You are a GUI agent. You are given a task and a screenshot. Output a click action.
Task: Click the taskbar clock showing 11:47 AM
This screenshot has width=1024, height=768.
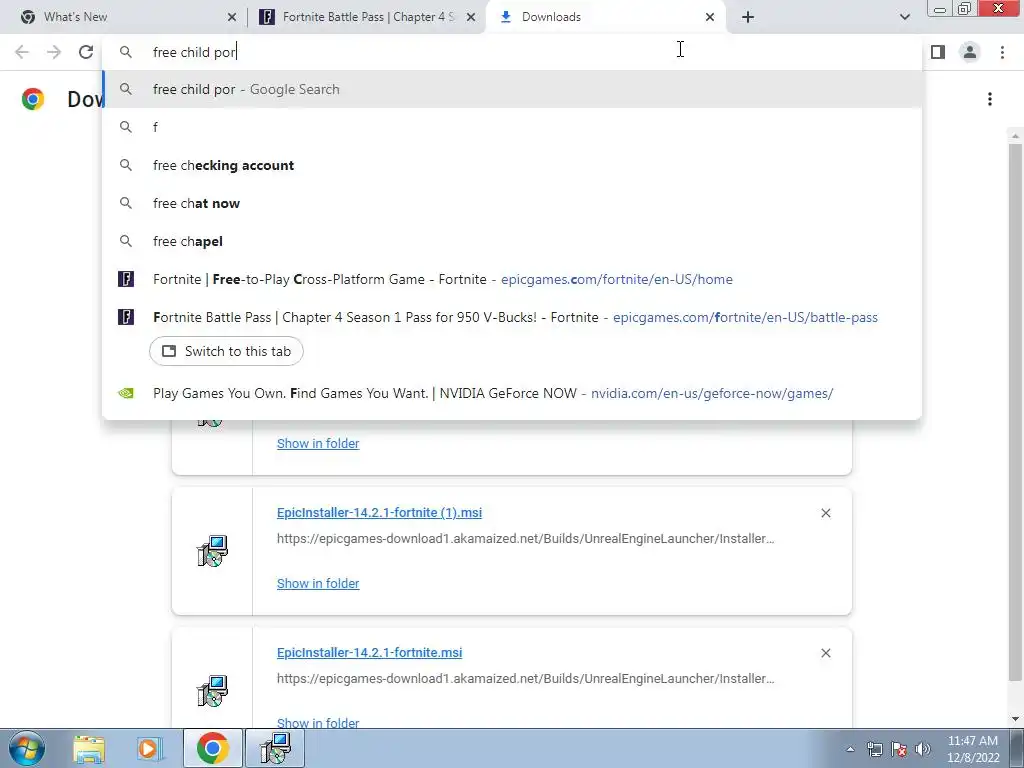click(x=972, y=749)
